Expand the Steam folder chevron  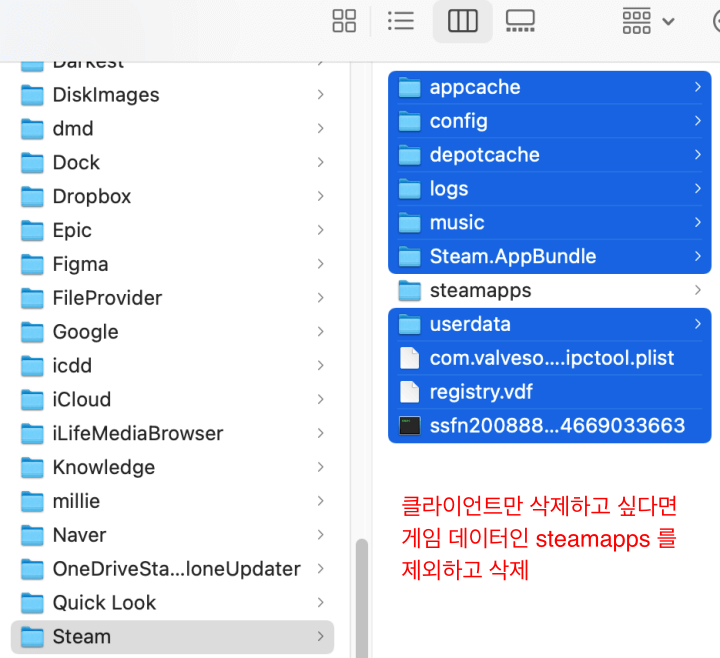pos(321,636)
